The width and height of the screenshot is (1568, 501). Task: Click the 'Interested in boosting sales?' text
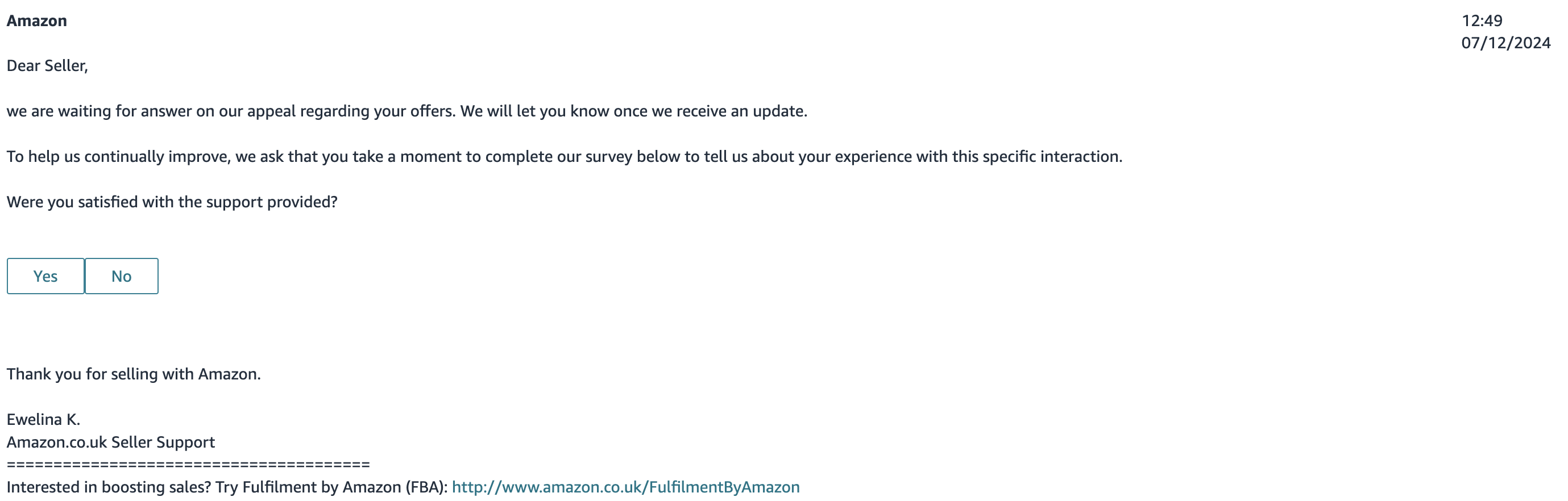click(109, 487)
